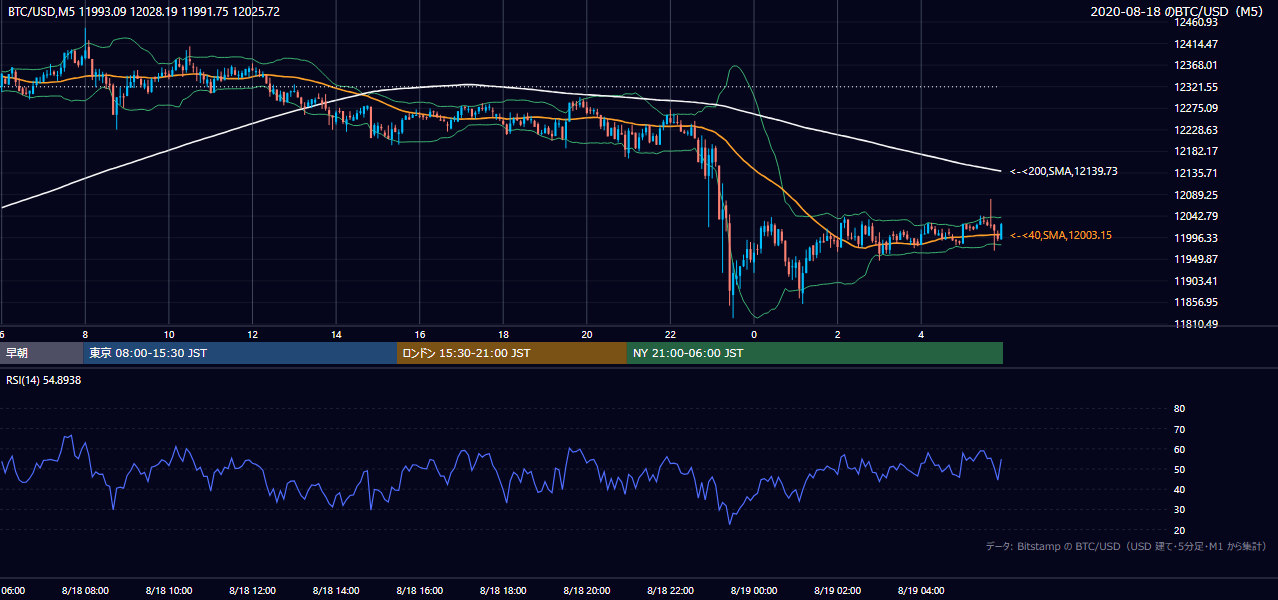
Task: Click price axis value 12089.25
Action: click(x=1197, y=195)
